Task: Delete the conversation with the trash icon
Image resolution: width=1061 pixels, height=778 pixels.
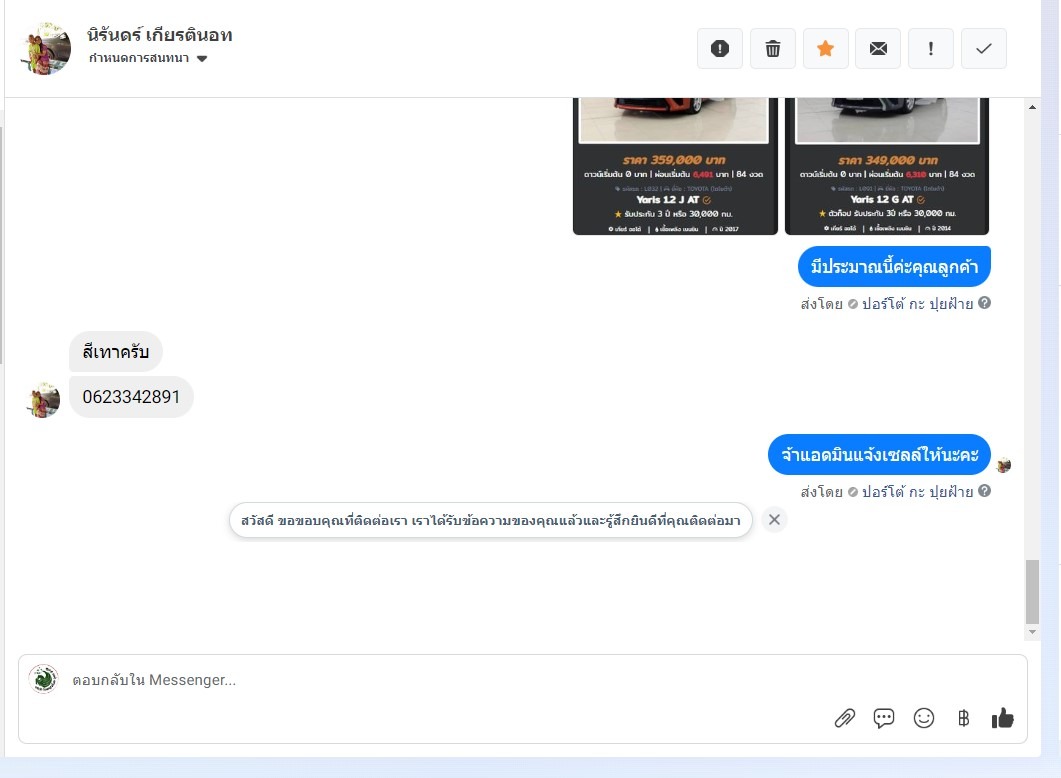Action: pyautogui.click(x=773, y=49)
